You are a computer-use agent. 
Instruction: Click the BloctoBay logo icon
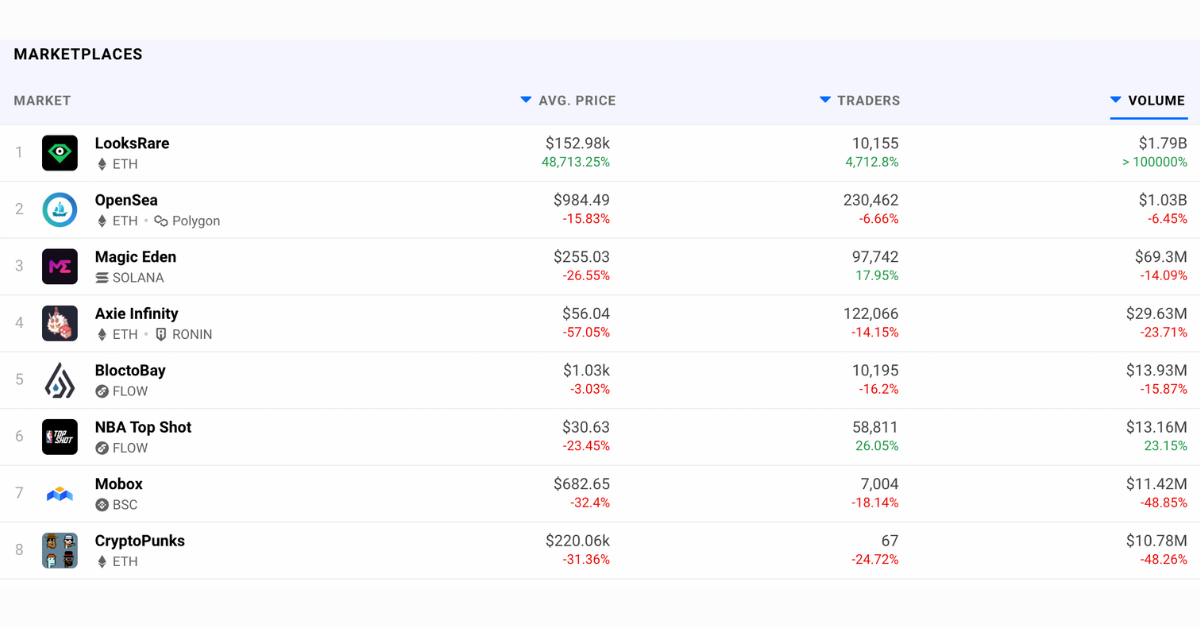60,380
